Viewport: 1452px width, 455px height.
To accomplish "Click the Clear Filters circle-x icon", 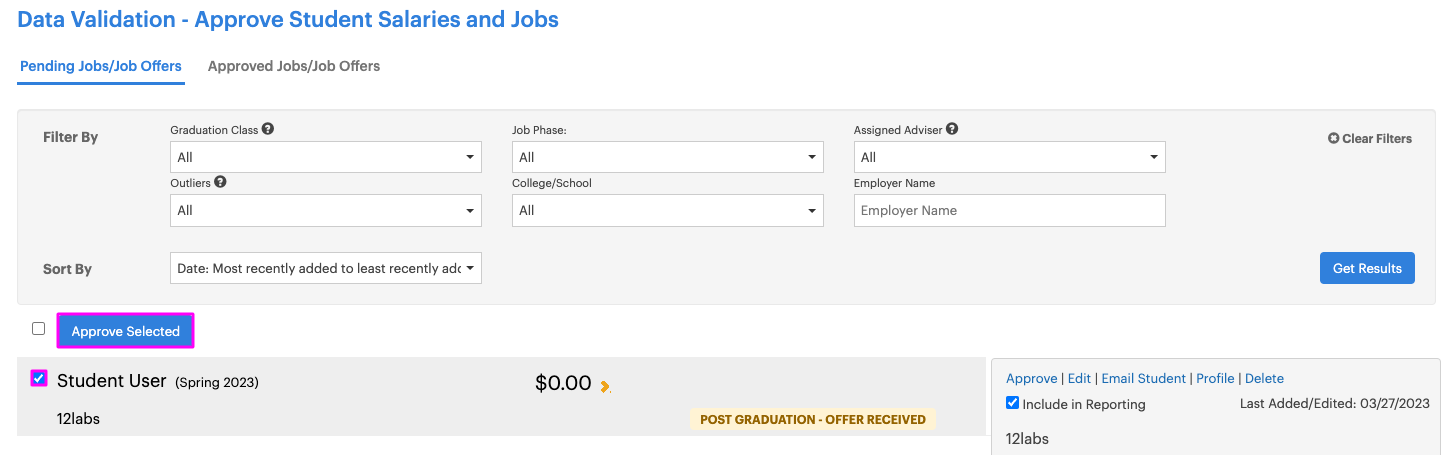I will click(1333, 139).
